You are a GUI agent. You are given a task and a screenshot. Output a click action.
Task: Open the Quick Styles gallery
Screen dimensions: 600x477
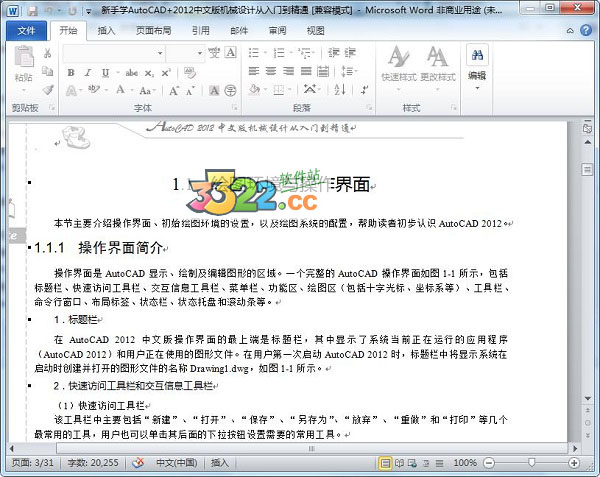(x=399, y=69)
